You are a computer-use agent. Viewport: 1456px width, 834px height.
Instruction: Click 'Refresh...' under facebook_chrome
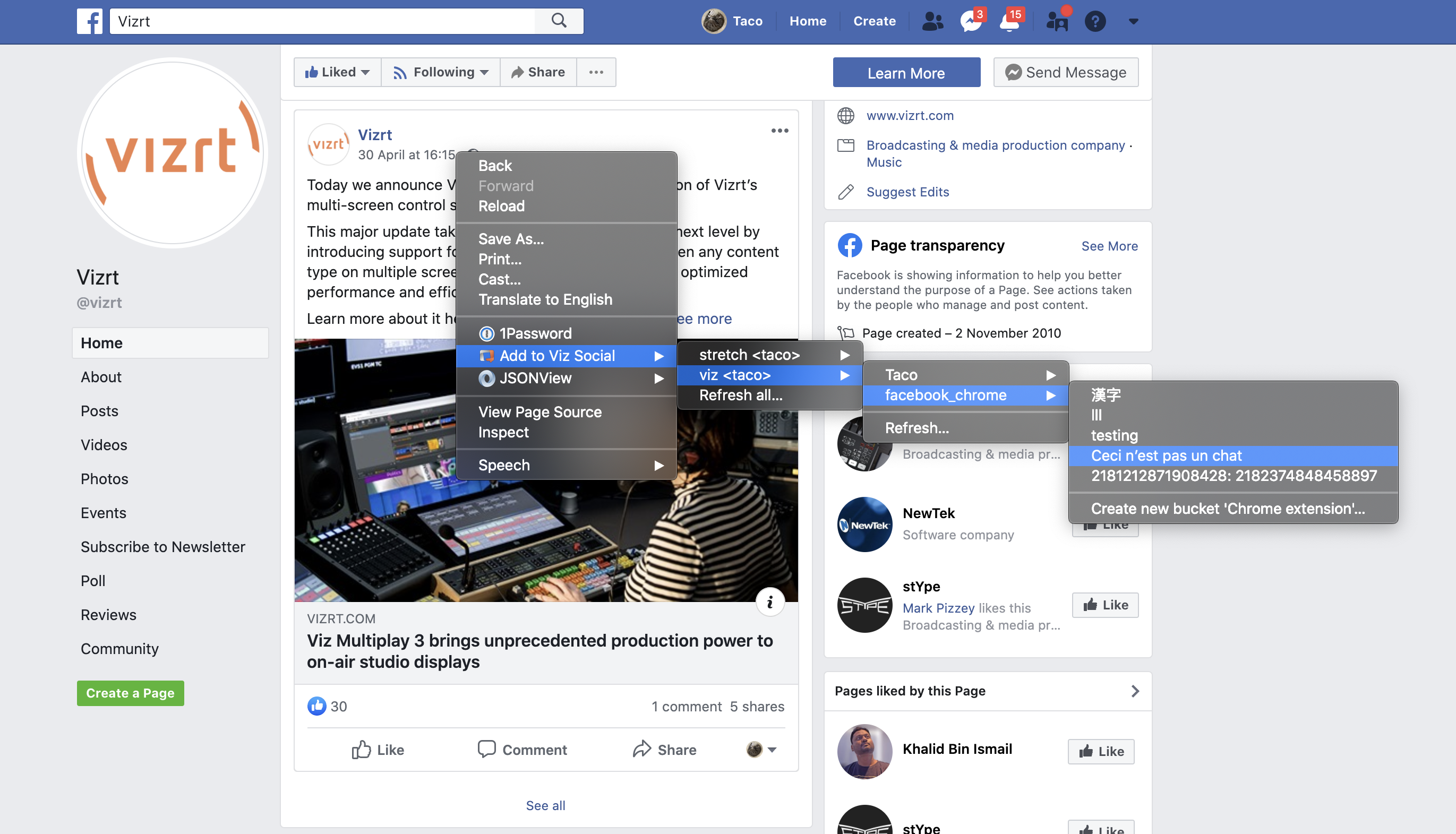pos(965,428)
